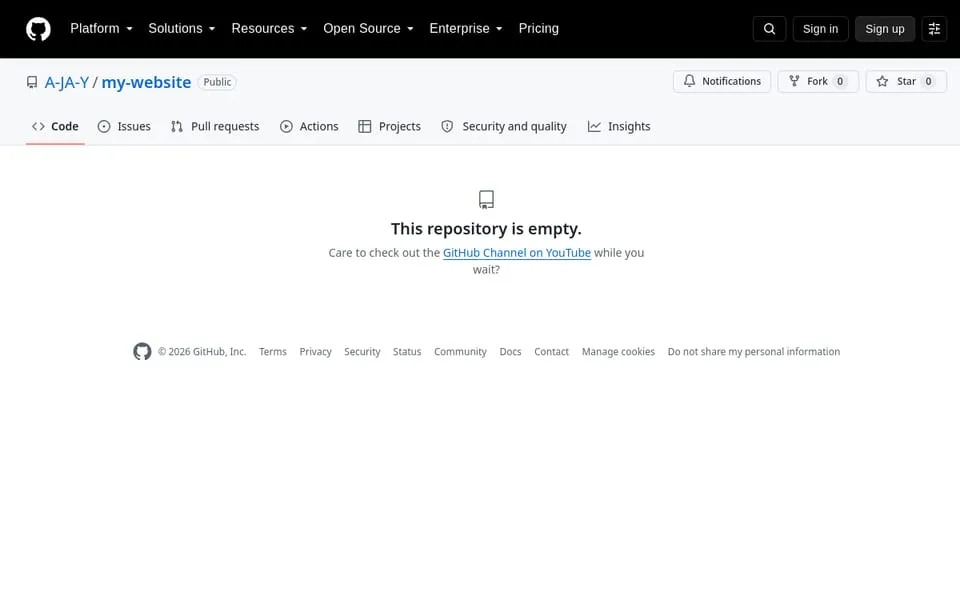Click the empty repository book icon

coord(486,200)
